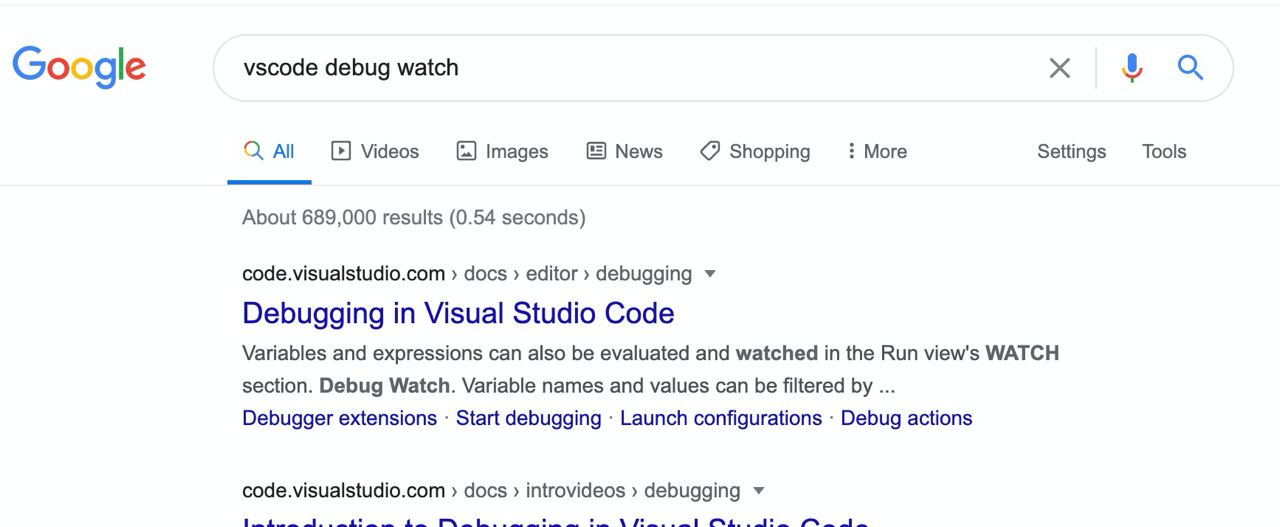
Task: Open the Debugging in Visual Studio Code result
Action: click(458, 313)
